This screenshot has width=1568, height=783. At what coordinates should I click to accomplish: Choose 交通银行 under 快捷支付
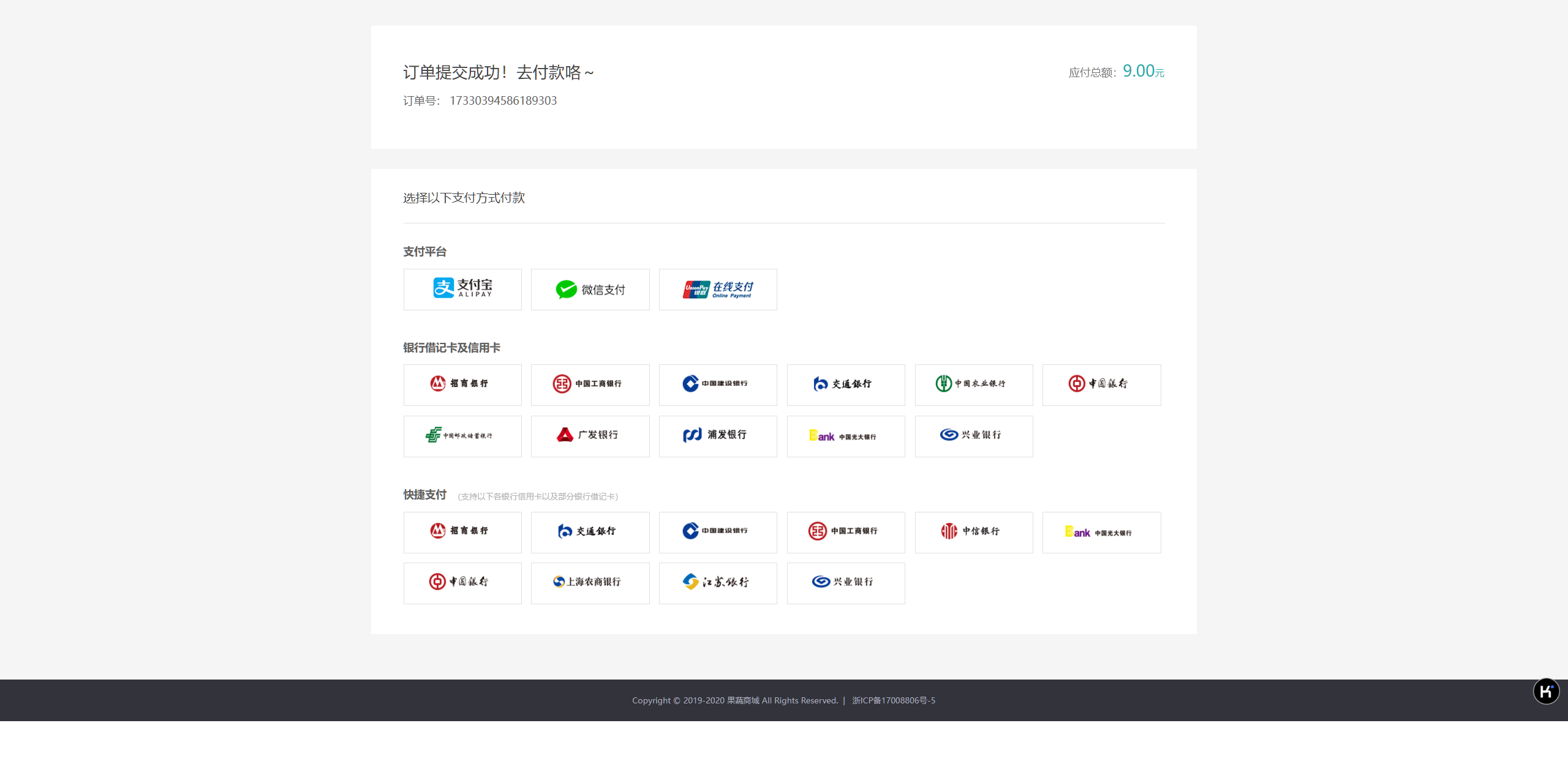click(590, 533)
